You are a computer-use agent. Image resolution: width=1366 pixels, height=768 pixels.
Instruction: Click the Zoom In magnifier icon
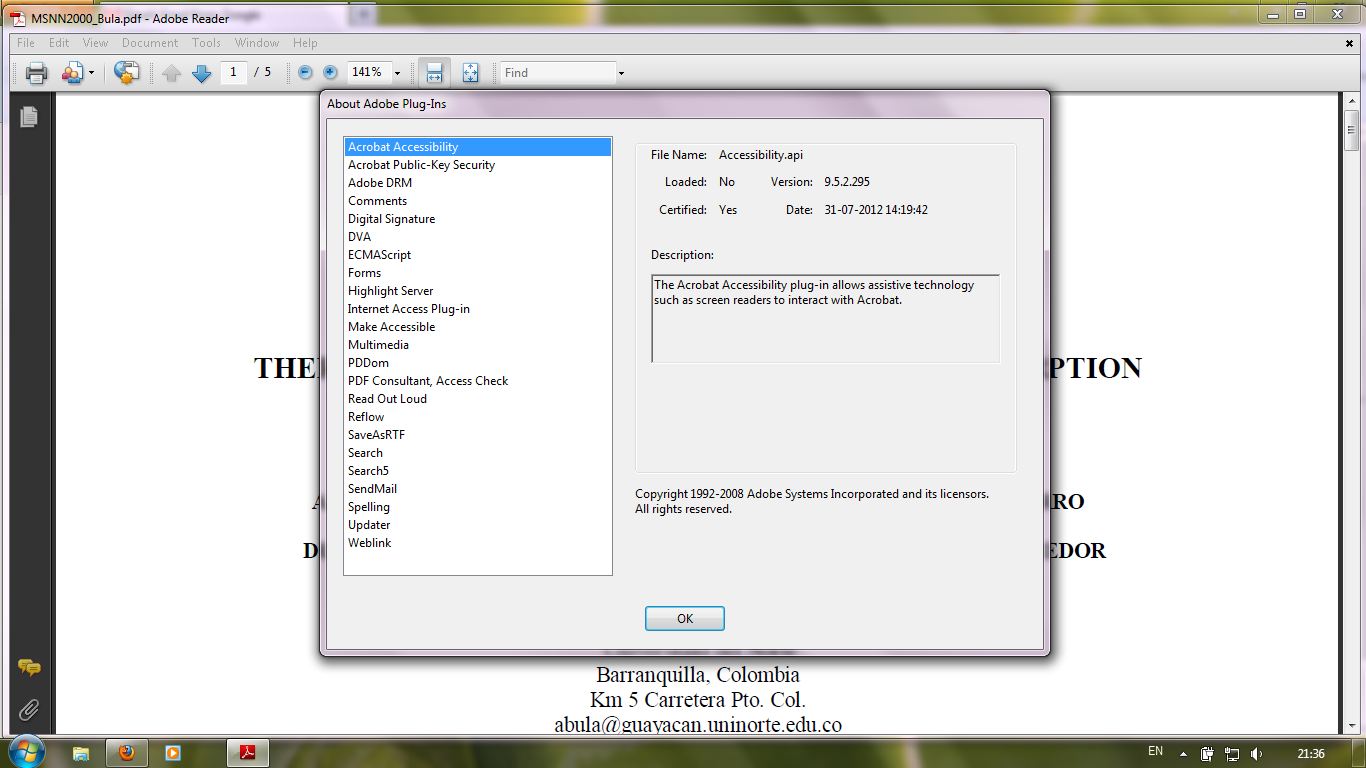(330, 72)
